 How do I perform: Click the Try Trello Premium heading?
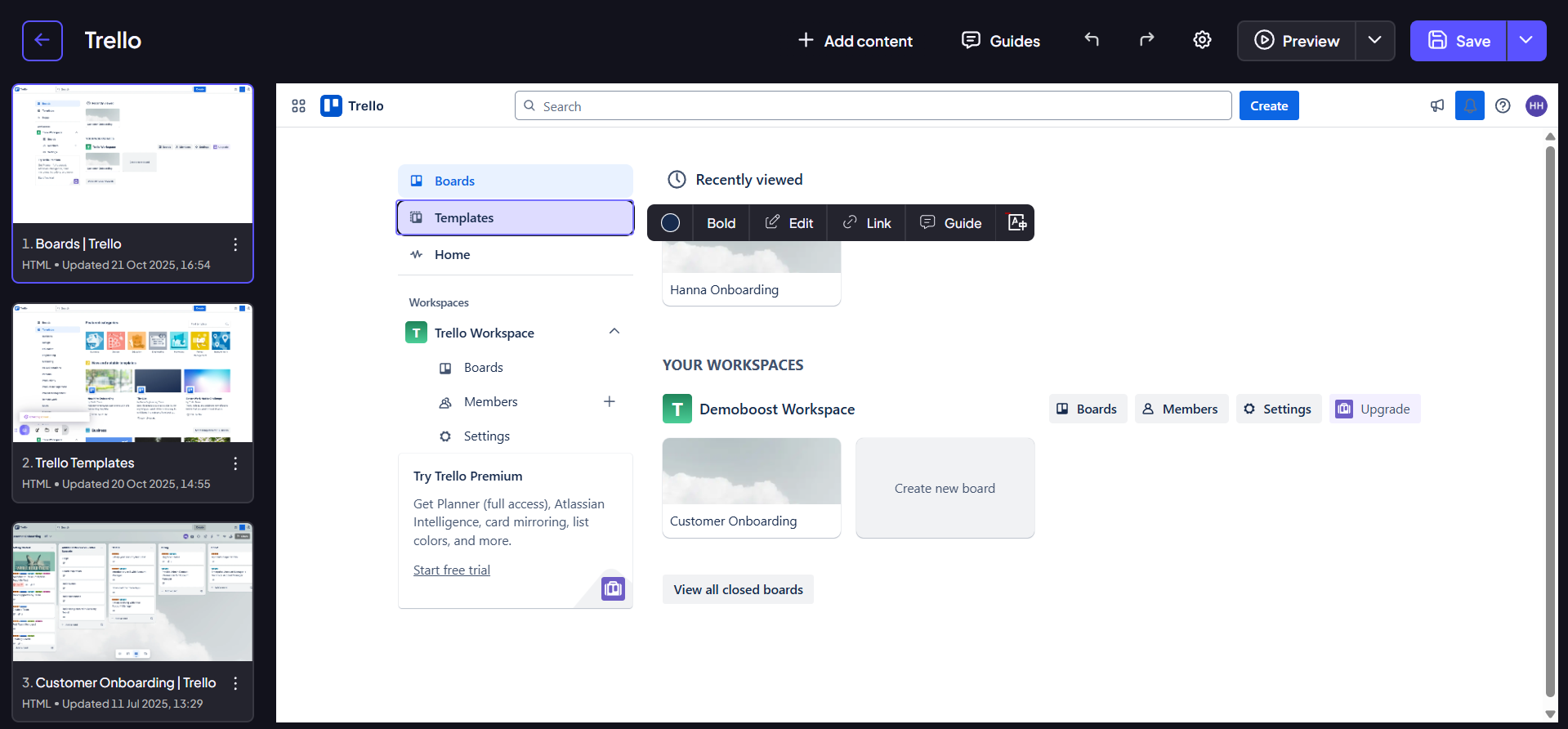(x=468, y=476)
